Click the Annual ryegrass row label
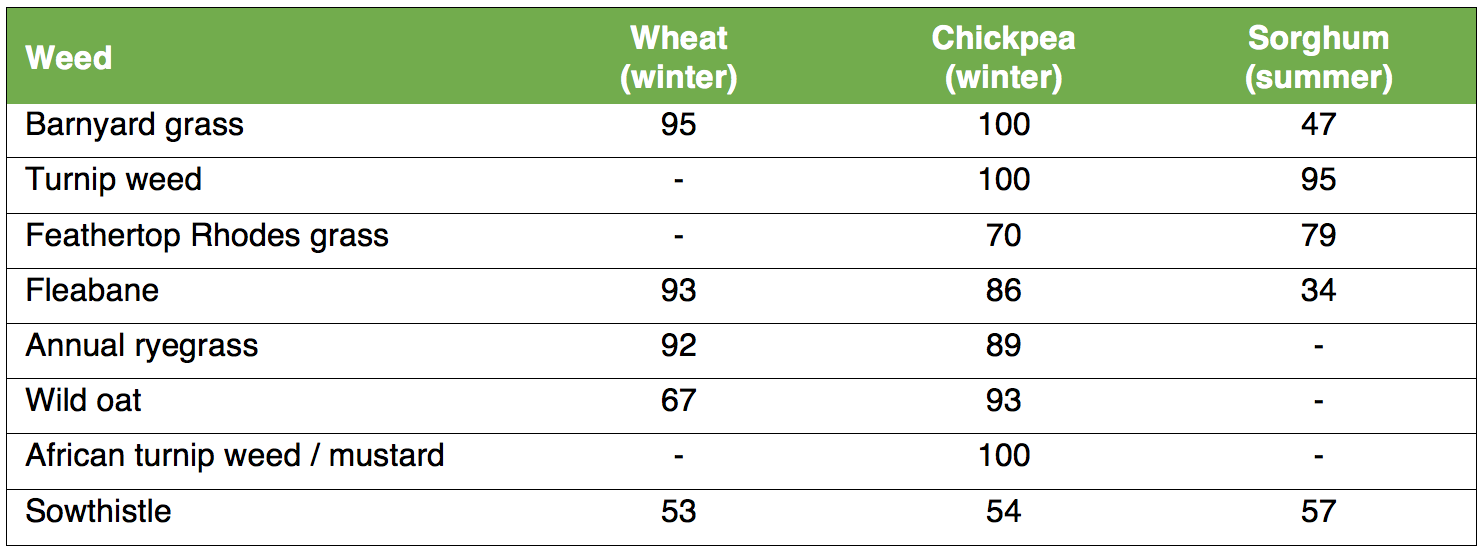 (x=142, y=346)
